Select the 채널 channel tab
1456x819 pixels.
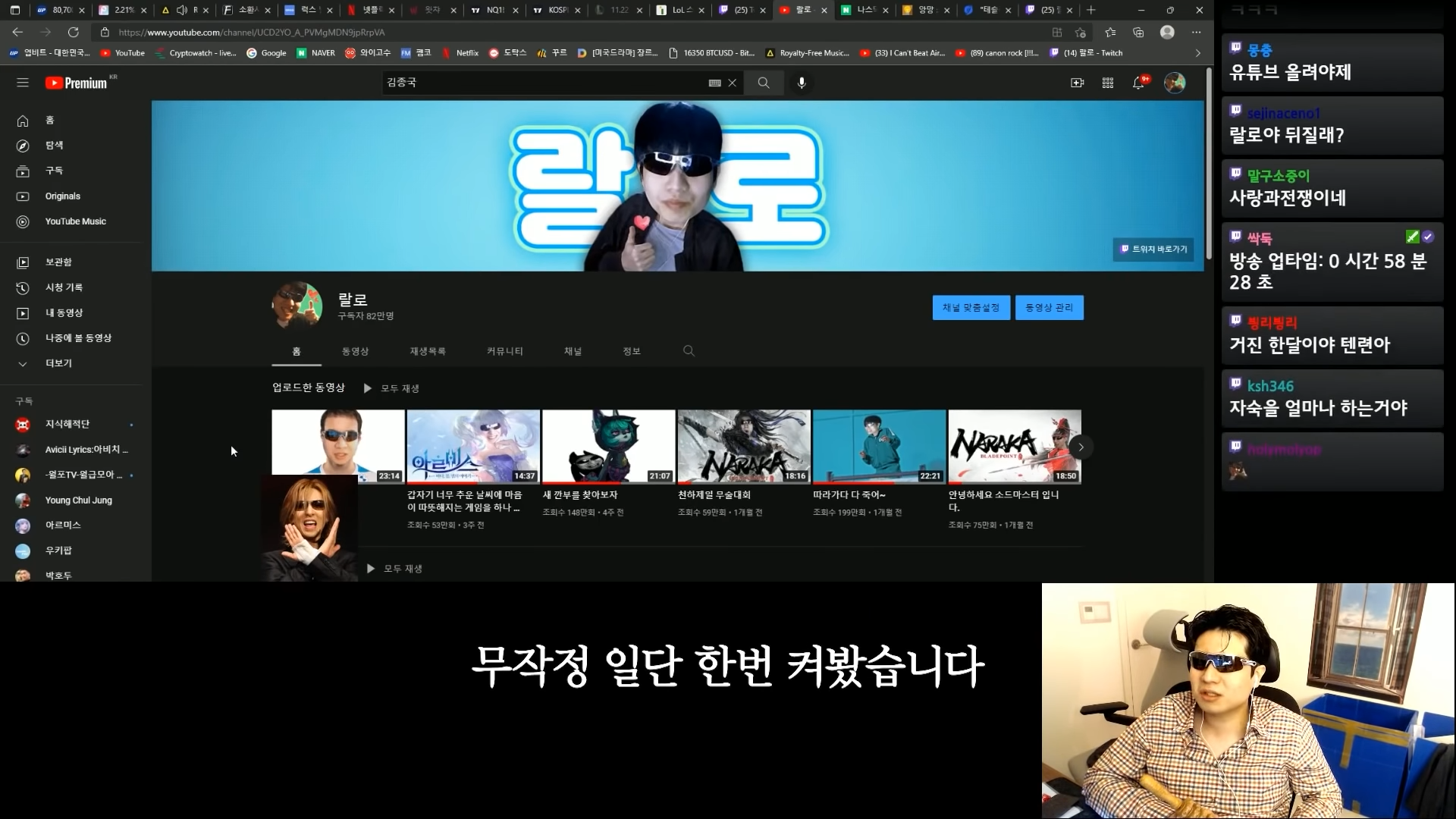point(573,351)
